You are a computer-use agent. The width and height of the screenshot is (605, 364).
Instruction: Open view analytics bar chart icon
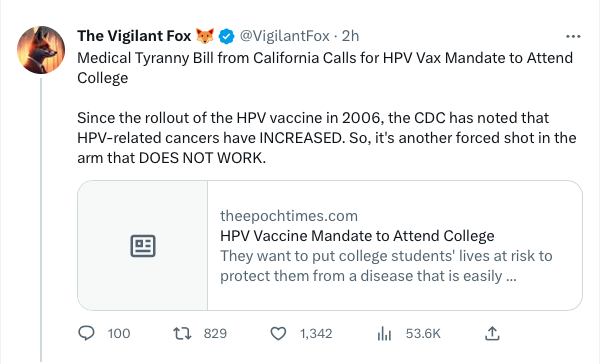[384, 333]
